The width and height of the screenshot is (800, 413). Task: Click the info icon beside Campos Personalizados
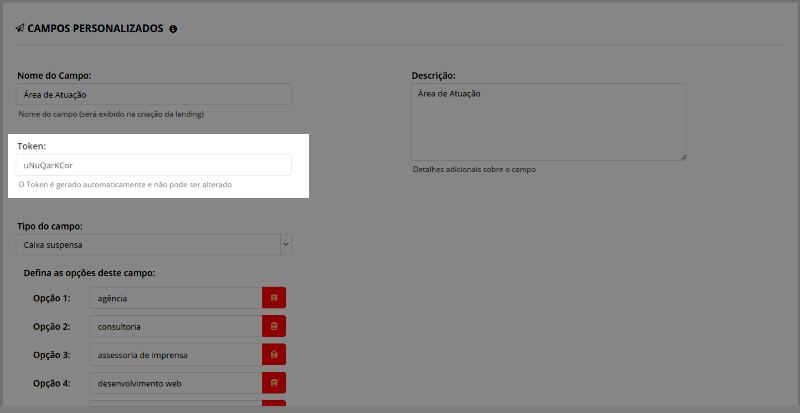click(173, 29)
